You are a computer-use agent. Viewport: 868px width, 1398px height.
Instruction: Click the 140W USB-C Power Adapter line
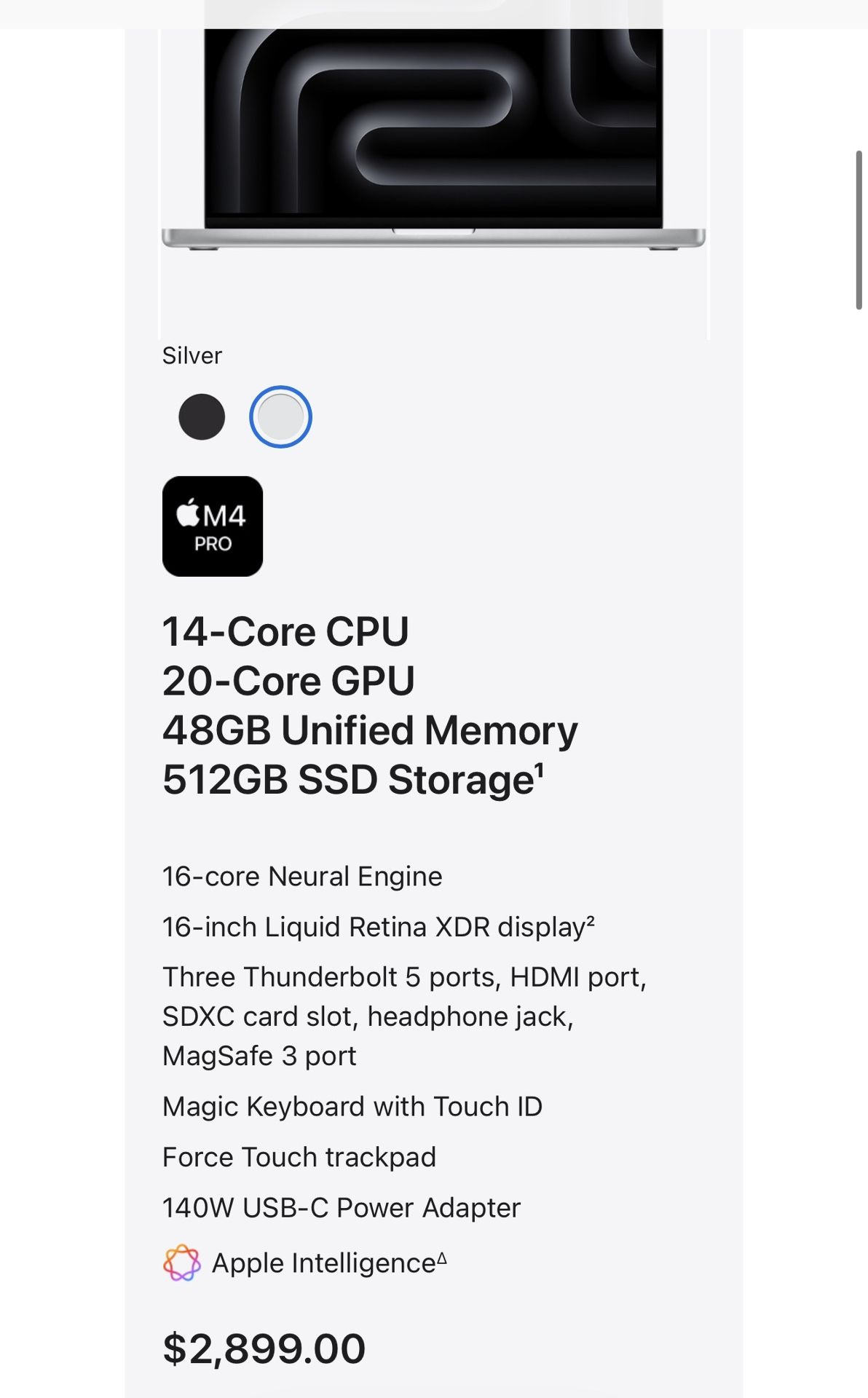tap(342, 1208)
